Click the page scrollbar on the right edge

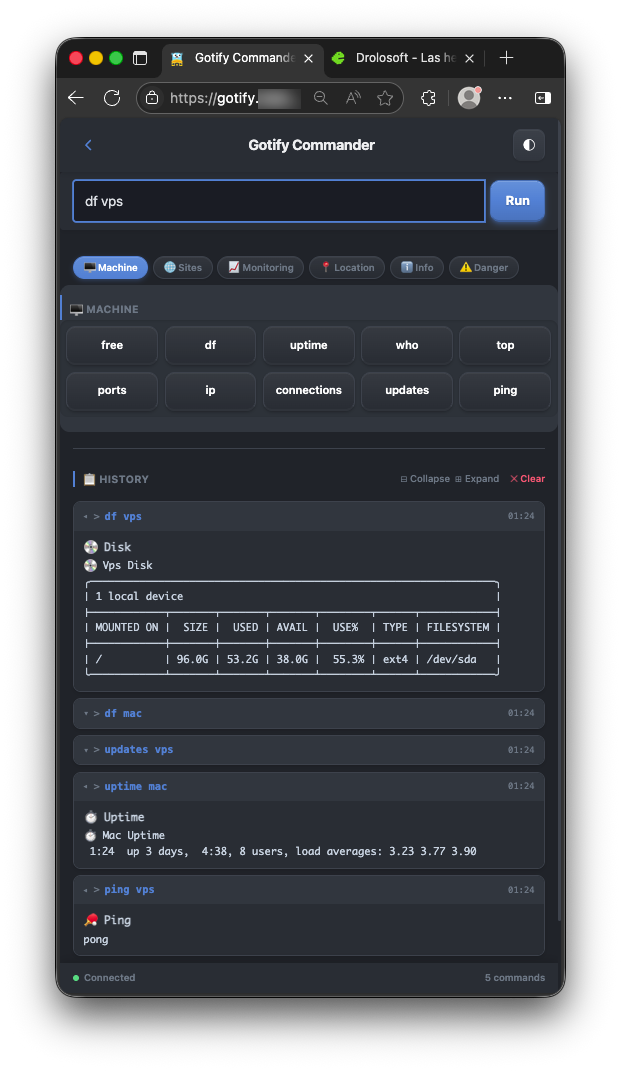(x=560, y=519)
